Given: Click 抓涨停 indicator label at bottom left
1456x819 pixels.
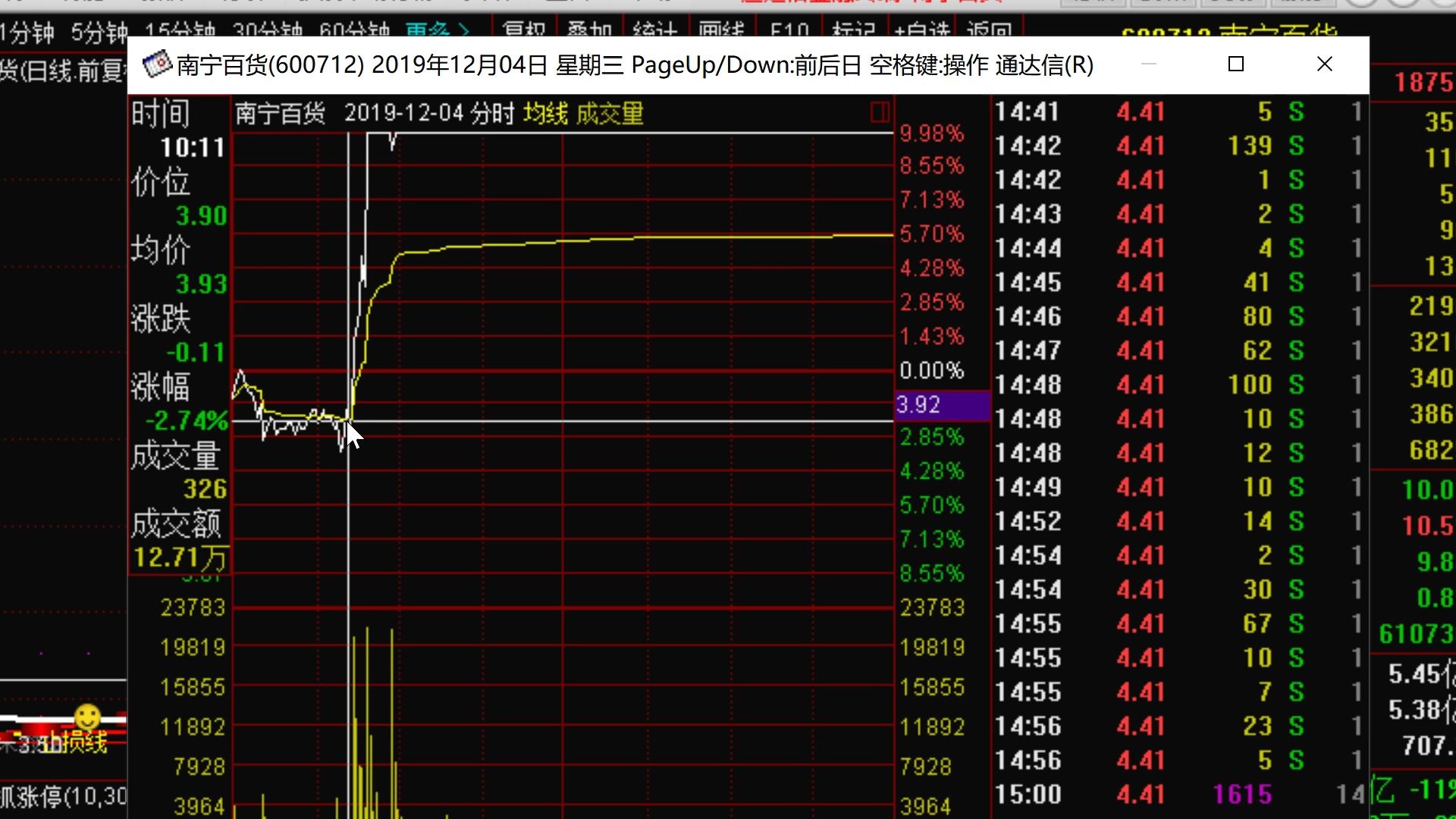Looking at the screenshot, I should tap(64, 797).
